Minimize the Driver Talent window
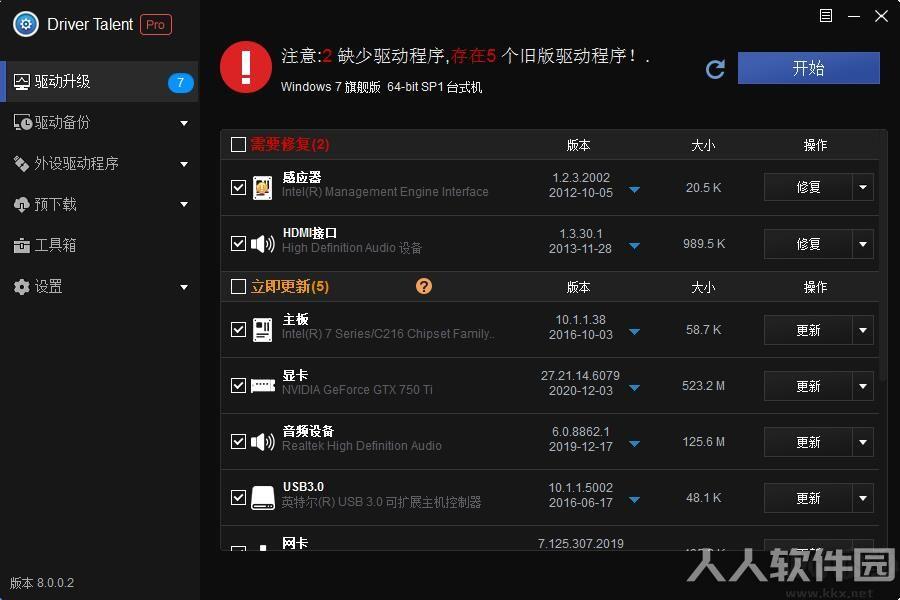 pyautogui.click(x=854, y=16)
